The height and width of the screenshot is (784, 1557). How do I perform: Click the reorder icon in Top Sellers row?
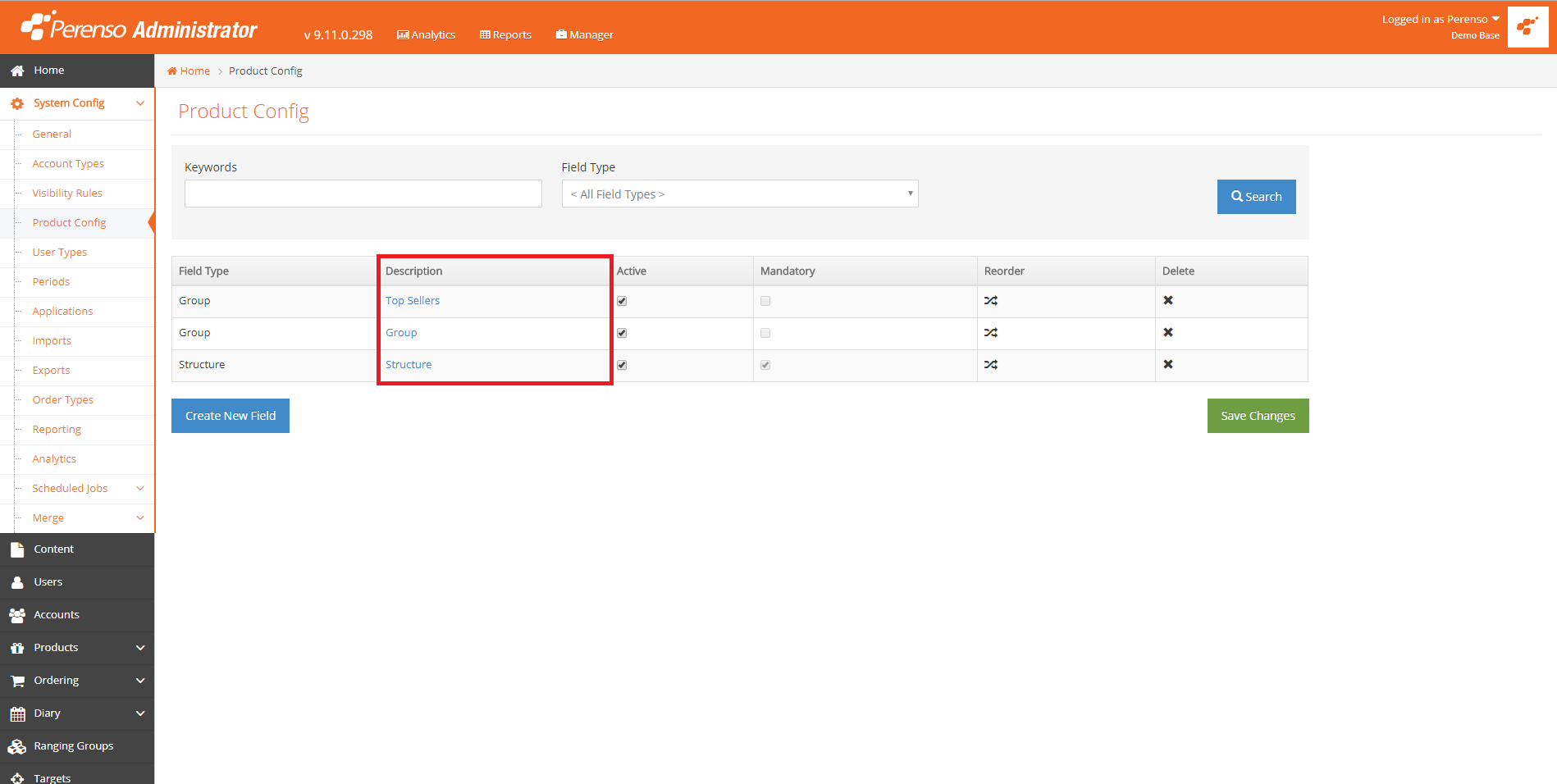(991, 301)
